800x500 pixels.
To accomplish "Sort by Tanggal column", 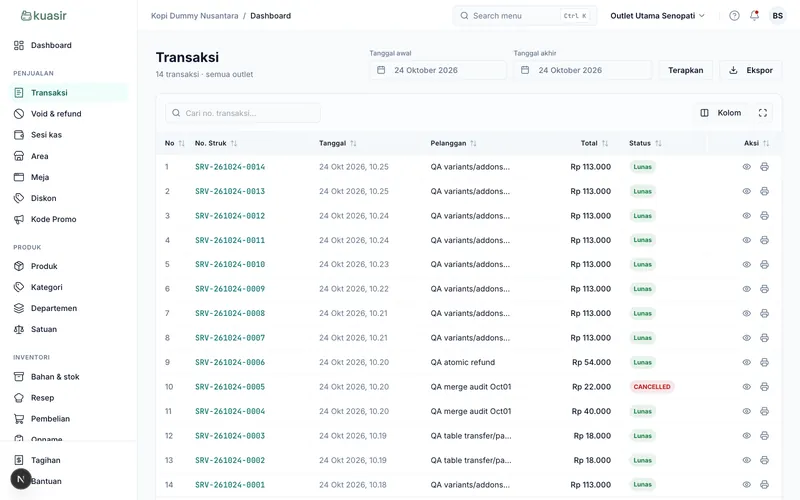I will click(338, 143).
